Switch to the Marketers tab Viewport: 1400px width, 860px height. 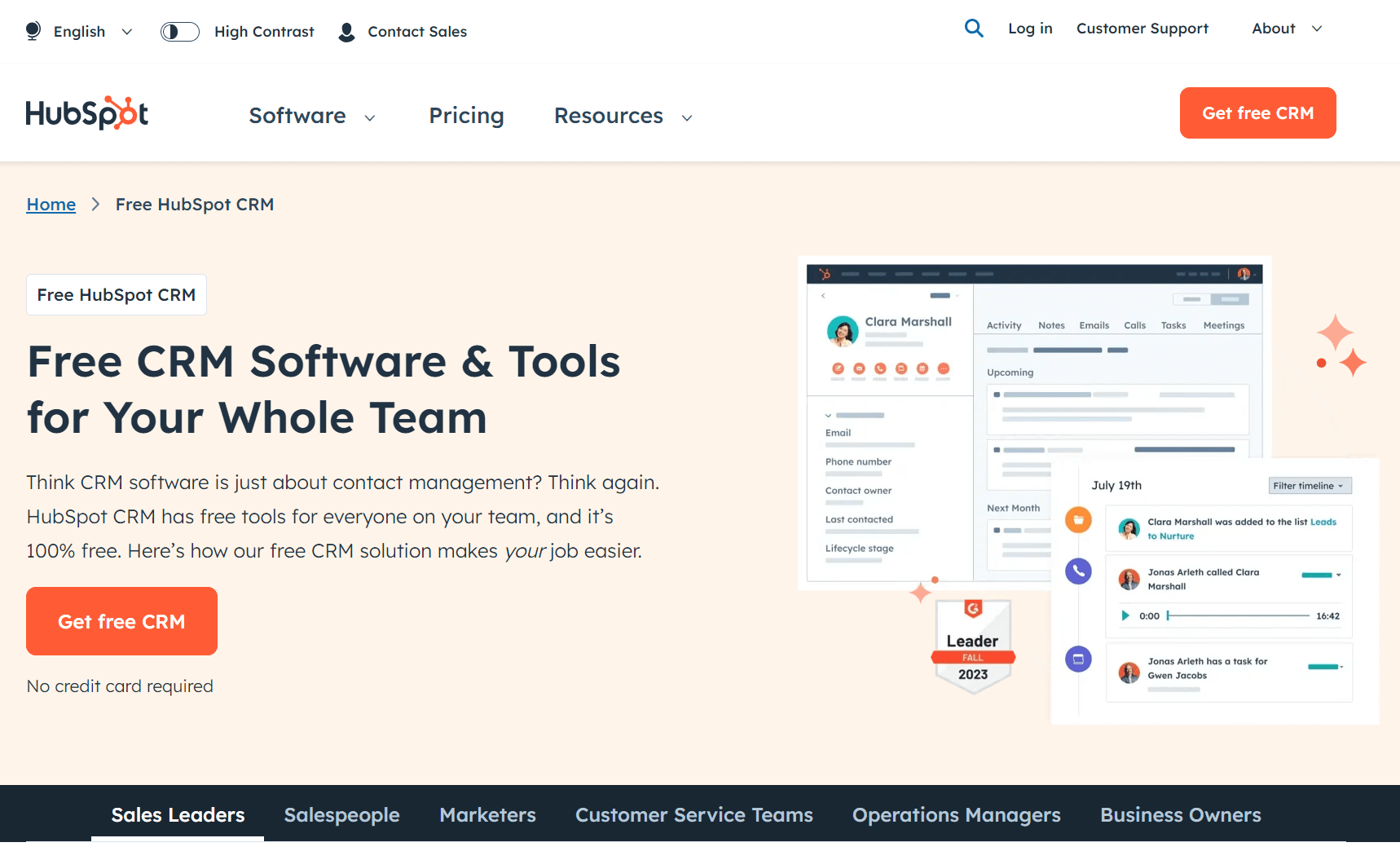click(487, 814)
